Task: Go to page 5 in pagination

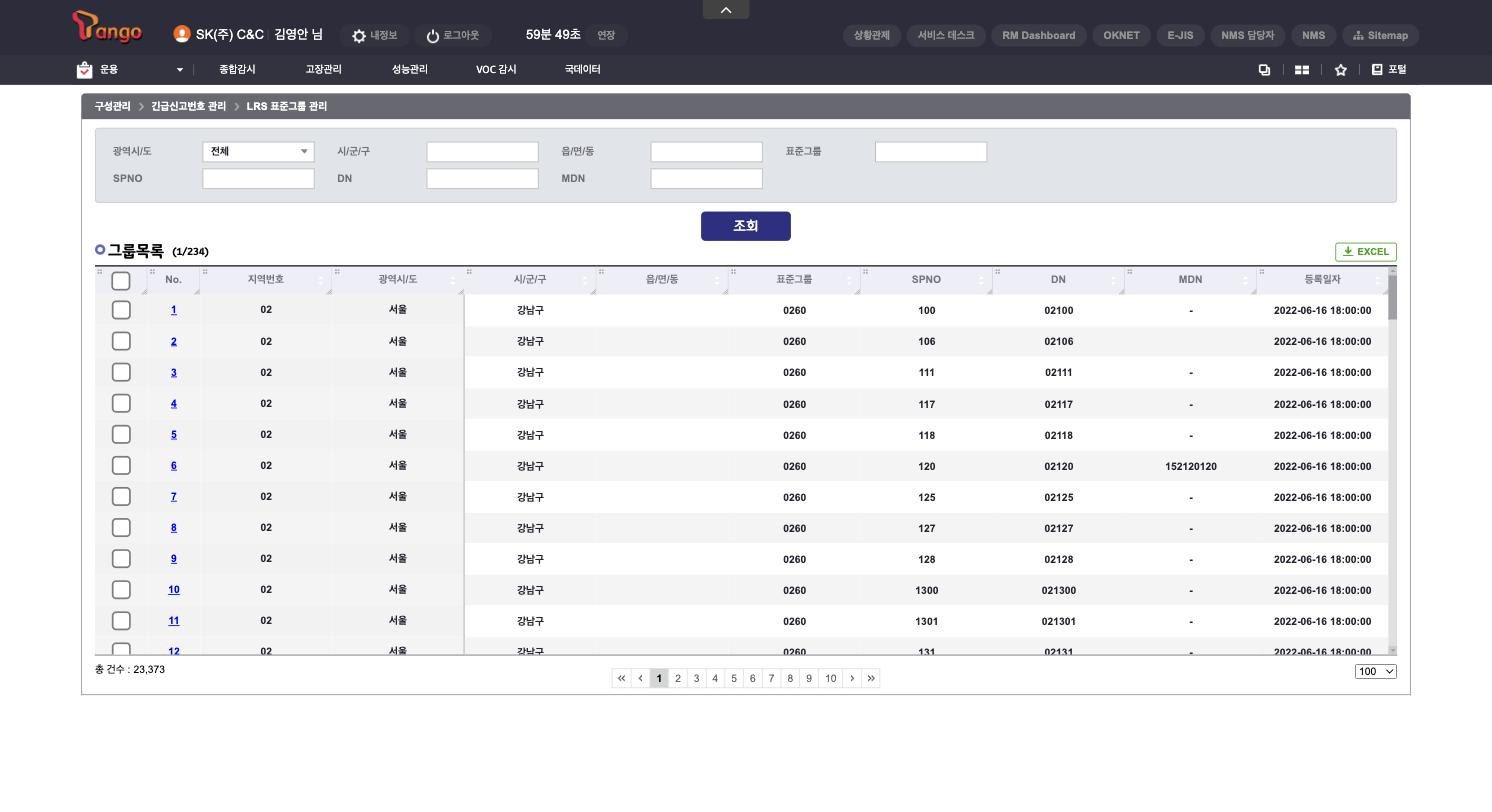Action: tap(734, 678)
